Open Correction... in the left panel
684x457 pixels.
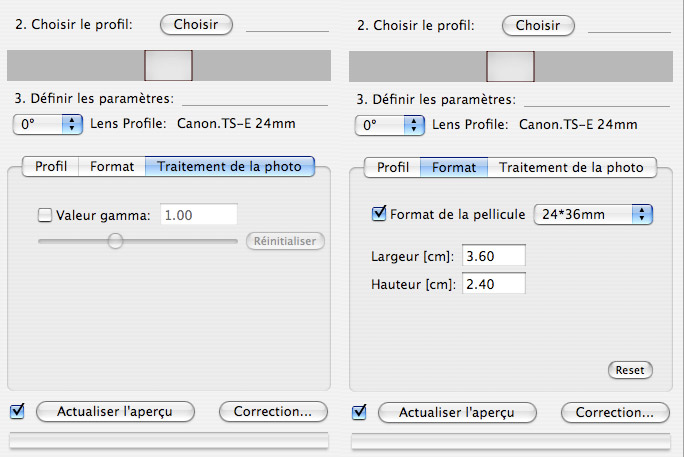[273, 412]
